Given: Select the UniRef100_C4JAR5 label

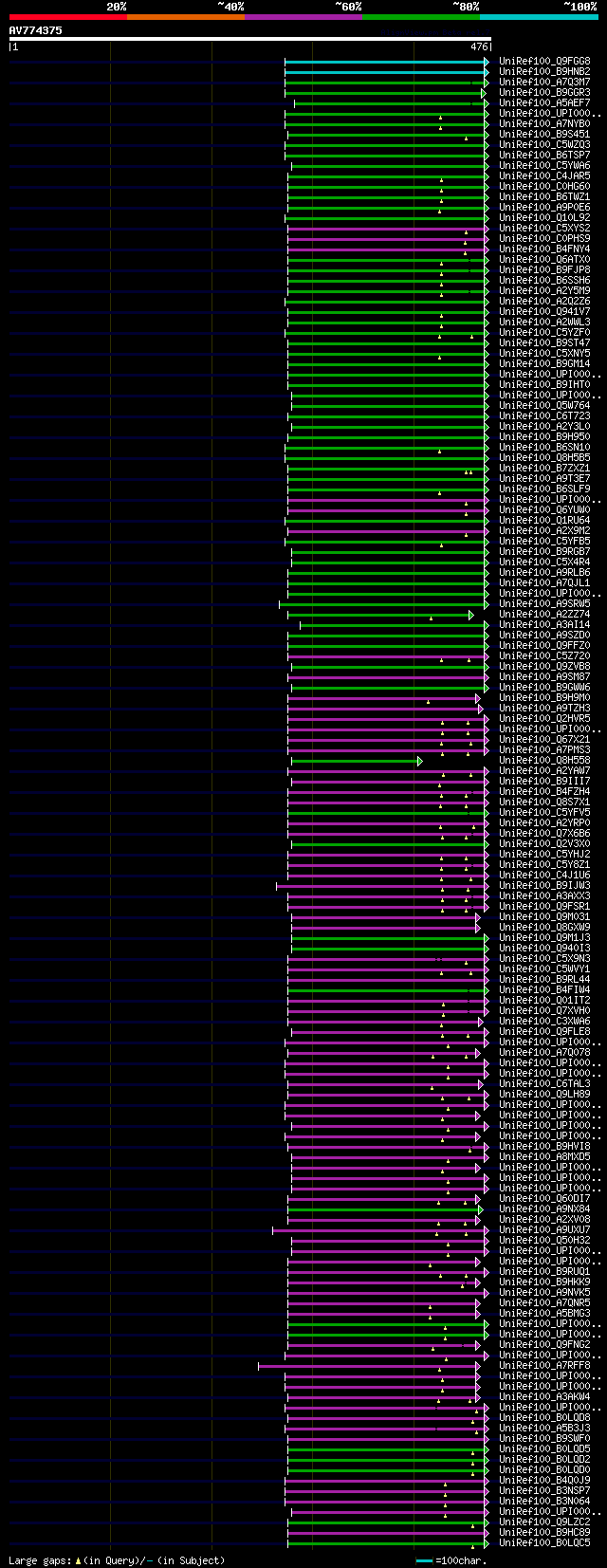Looking at the screenshot, I should pos(544,175).
